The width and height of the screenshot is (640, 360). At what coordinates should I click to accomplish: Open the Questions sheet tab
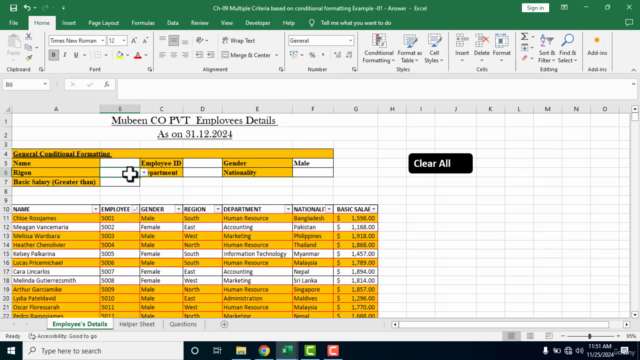point(183,324)
